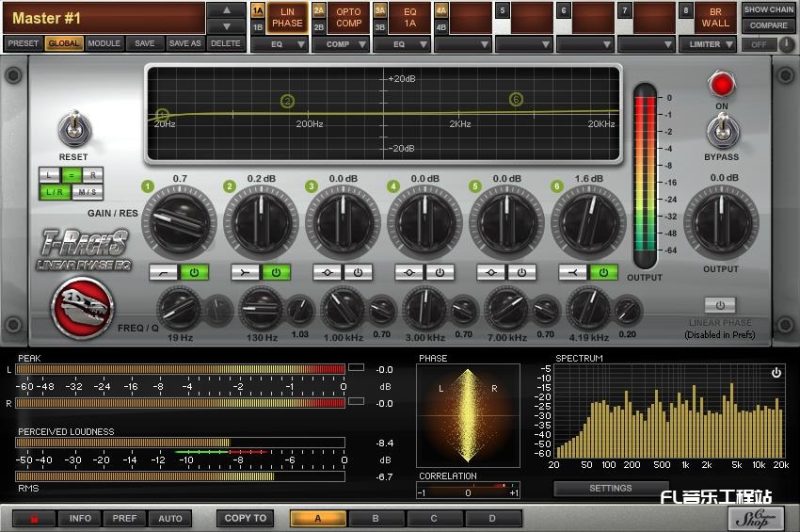Screen dimensions: 800x532
Task: Open the COMP module dropdown under slot 2
Action: (x=348, y=44)
